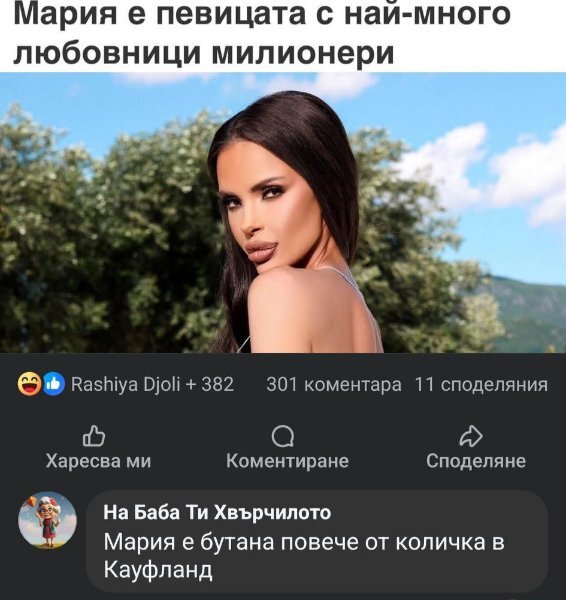View who reacted: Rashiya Djoli + 382
The height and width of the screenshot is (600, 566).
pyautogui.click(x=152, y=384)
